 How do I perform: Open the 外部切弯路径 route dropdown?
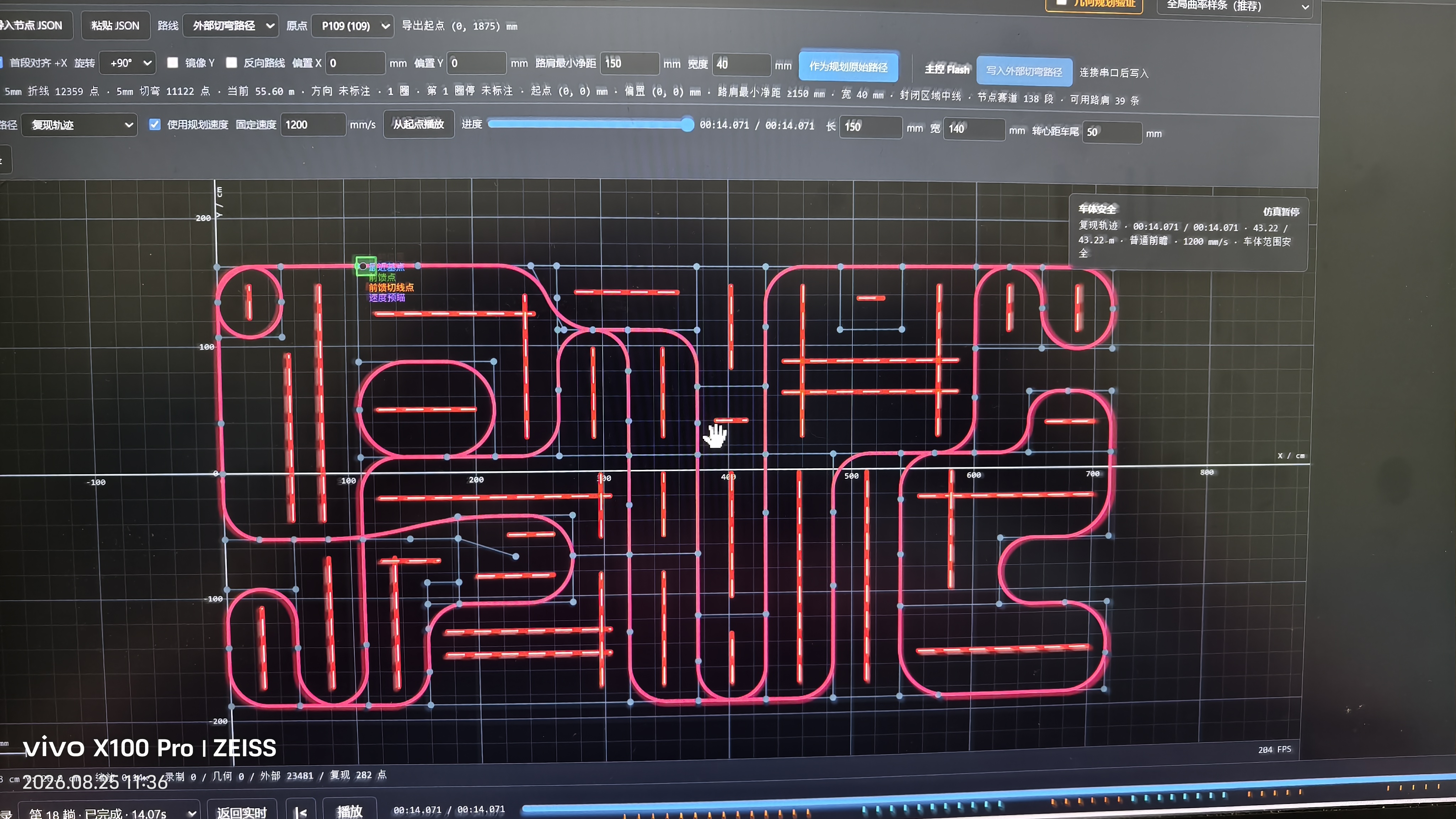(231, 26)
